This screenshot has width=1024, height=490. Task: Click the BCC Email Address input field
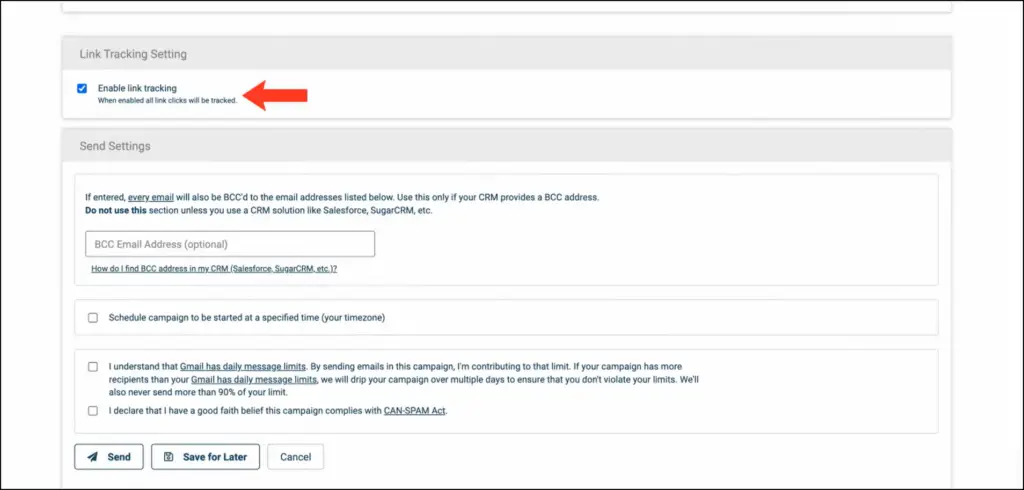pyautogui.click(x=230, y=244)
